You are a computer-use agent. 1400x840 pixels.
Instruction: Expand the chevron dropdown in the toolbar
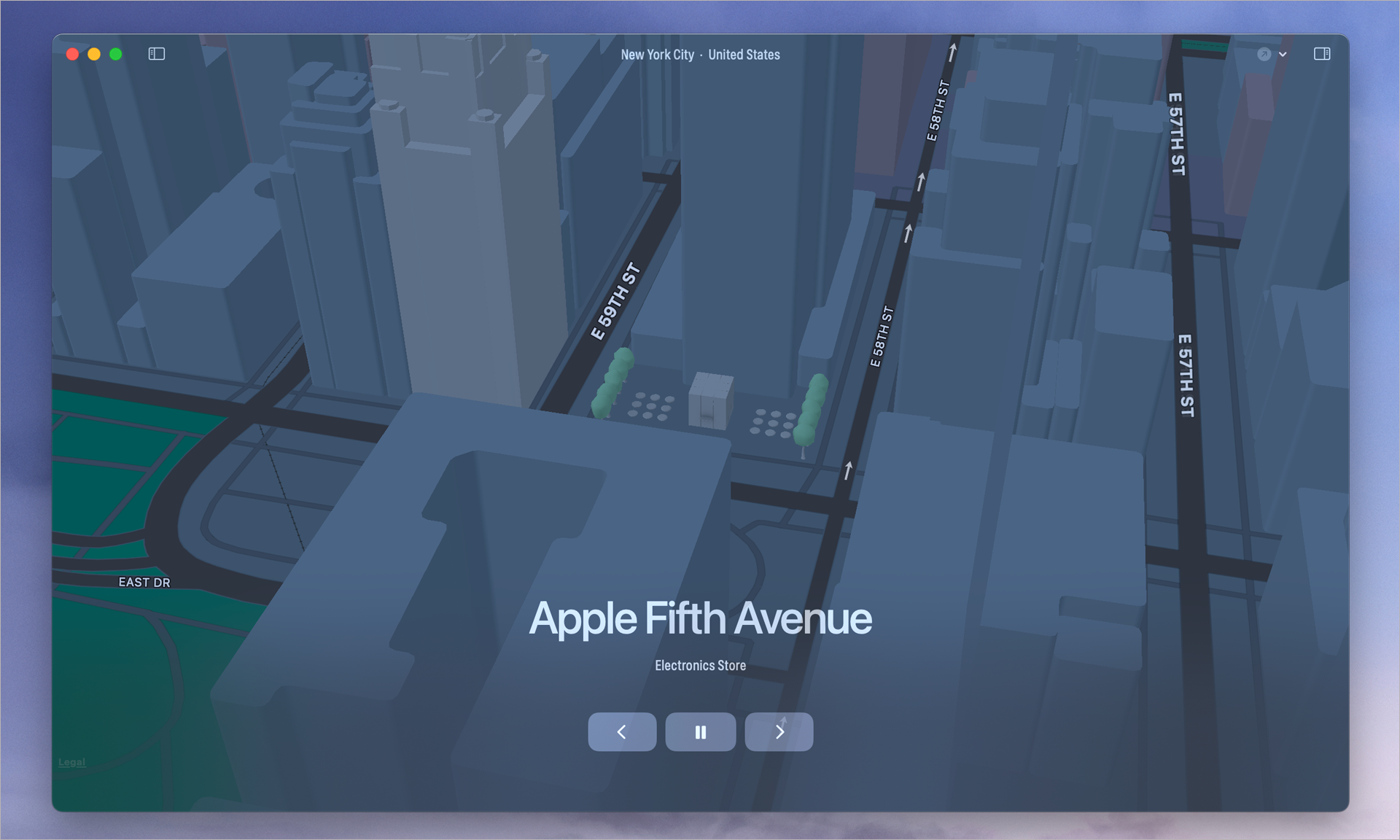pos(1283,55)
